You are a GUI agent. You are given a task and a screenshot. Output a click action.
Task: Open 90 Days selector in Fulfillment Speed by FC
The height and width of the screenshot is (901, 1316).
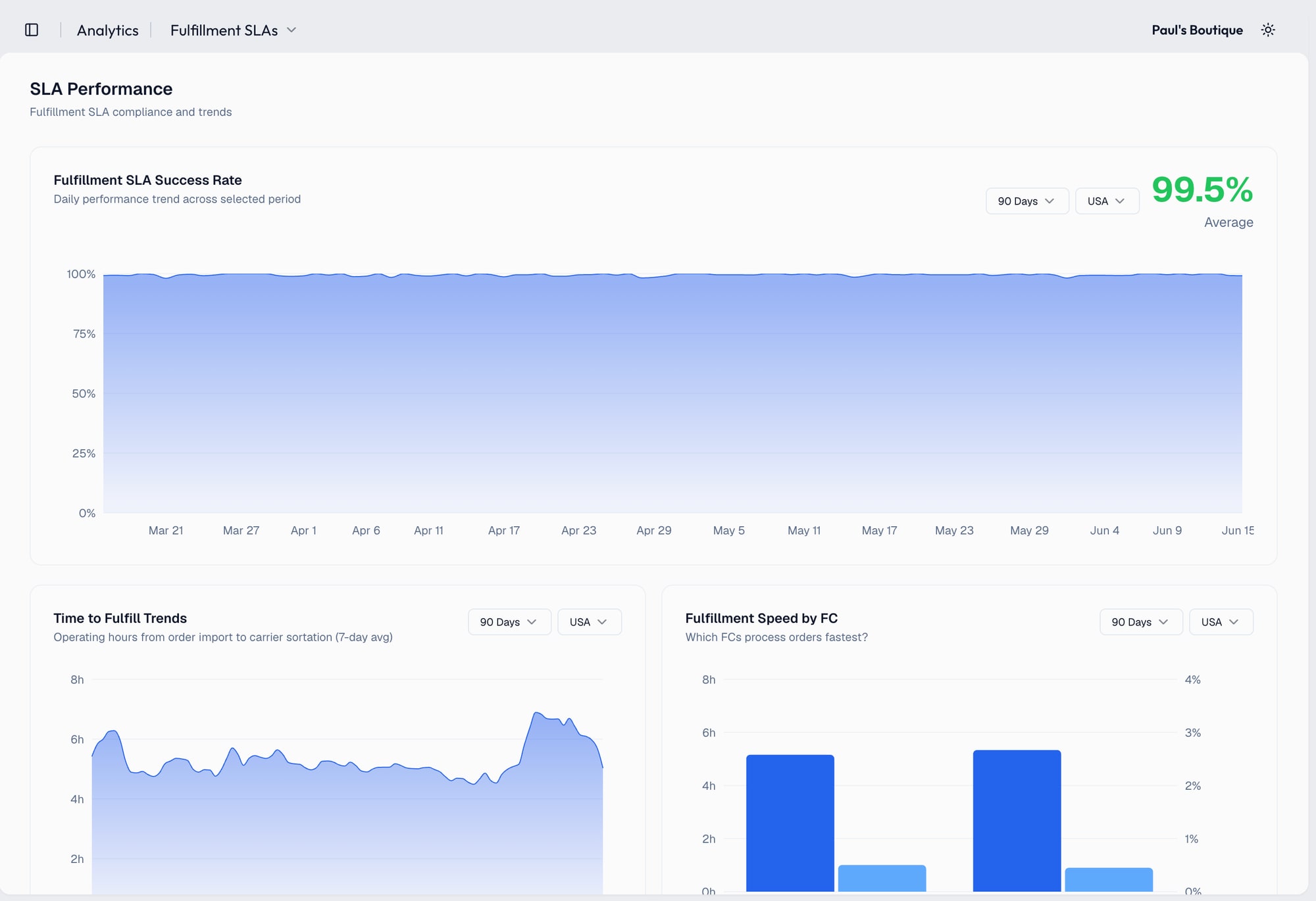click(1141, 622)
